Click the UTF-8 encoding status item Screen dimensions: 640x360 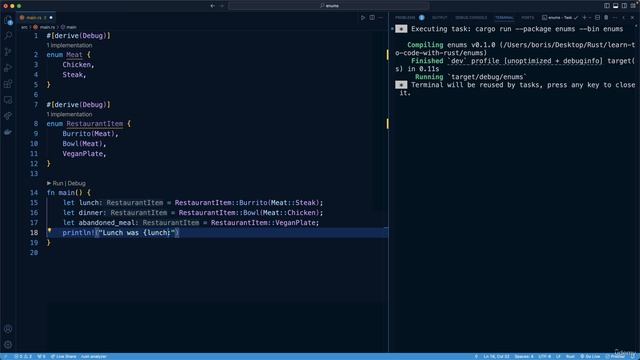pos(544,356)
